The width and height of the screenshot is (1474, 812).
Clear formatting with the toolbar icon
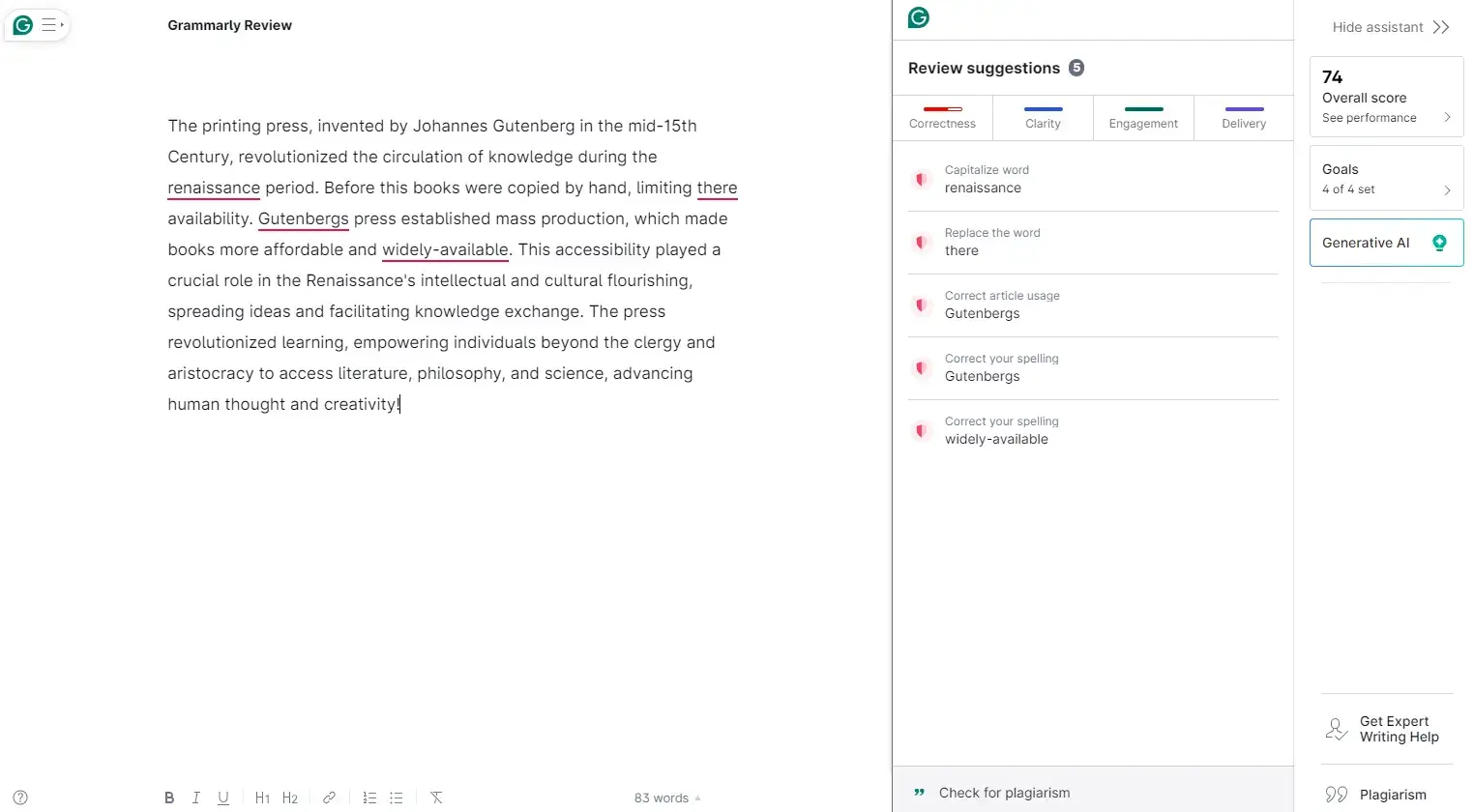pyautogui.click(x=436, y=797)
